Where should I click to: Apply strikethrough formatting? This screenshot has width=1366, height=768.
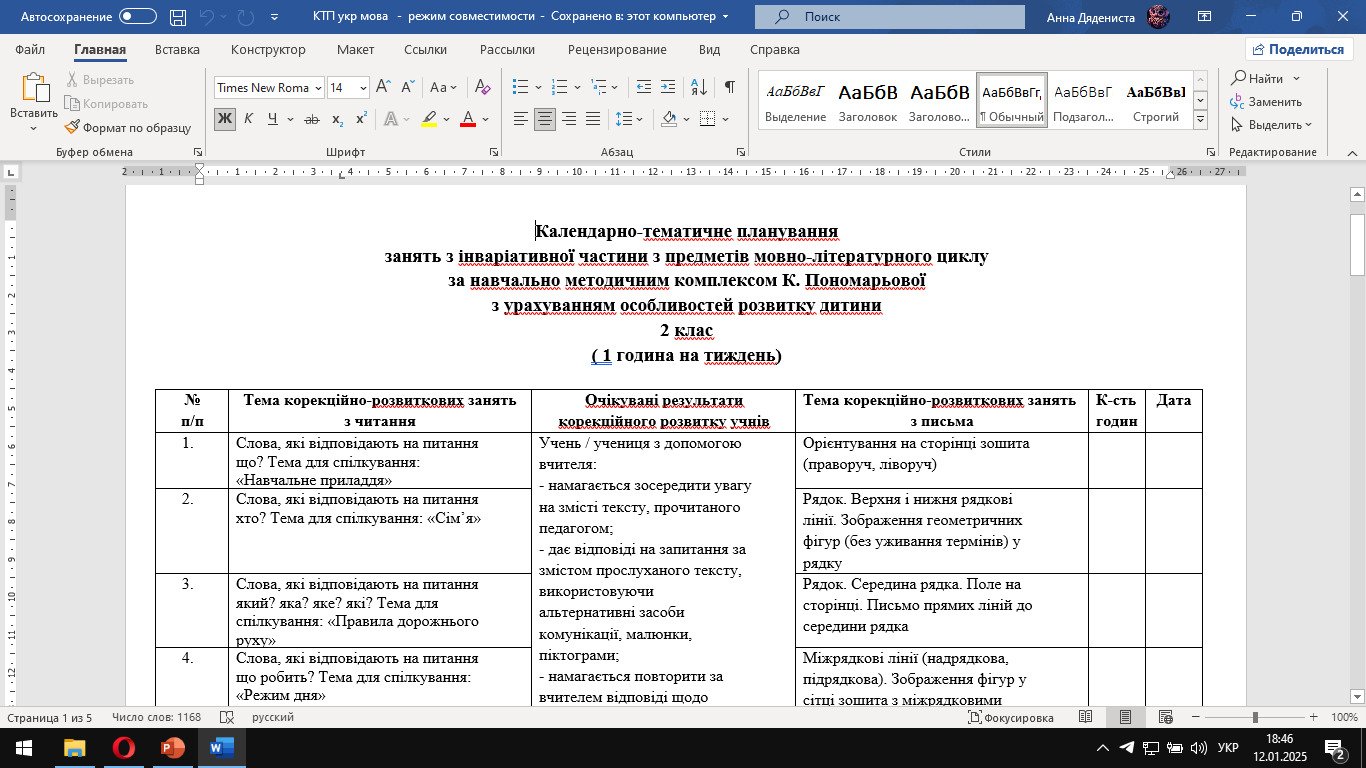[x=311, y=119]
